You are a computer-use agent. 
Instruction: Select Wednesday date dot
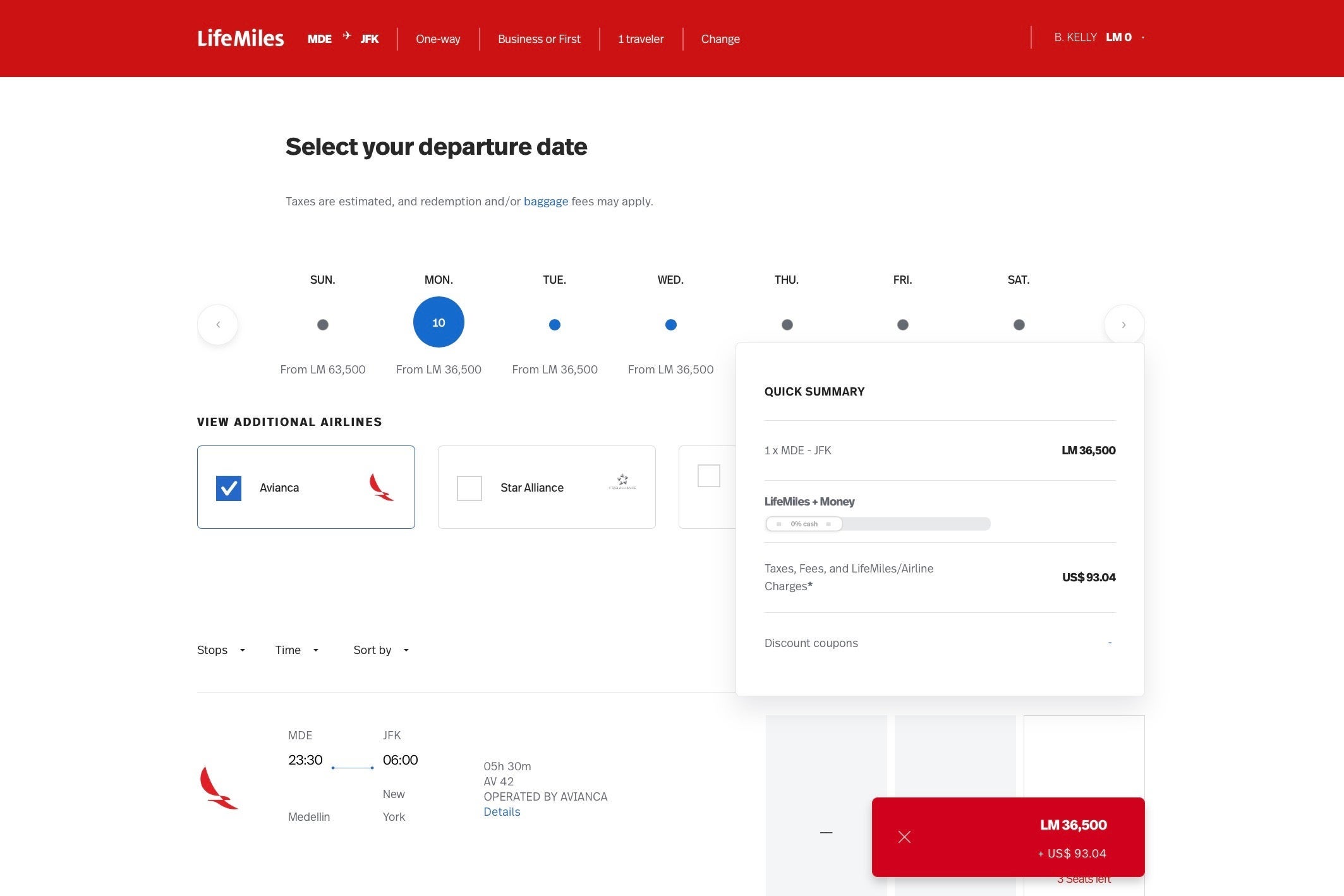(670, 325)
